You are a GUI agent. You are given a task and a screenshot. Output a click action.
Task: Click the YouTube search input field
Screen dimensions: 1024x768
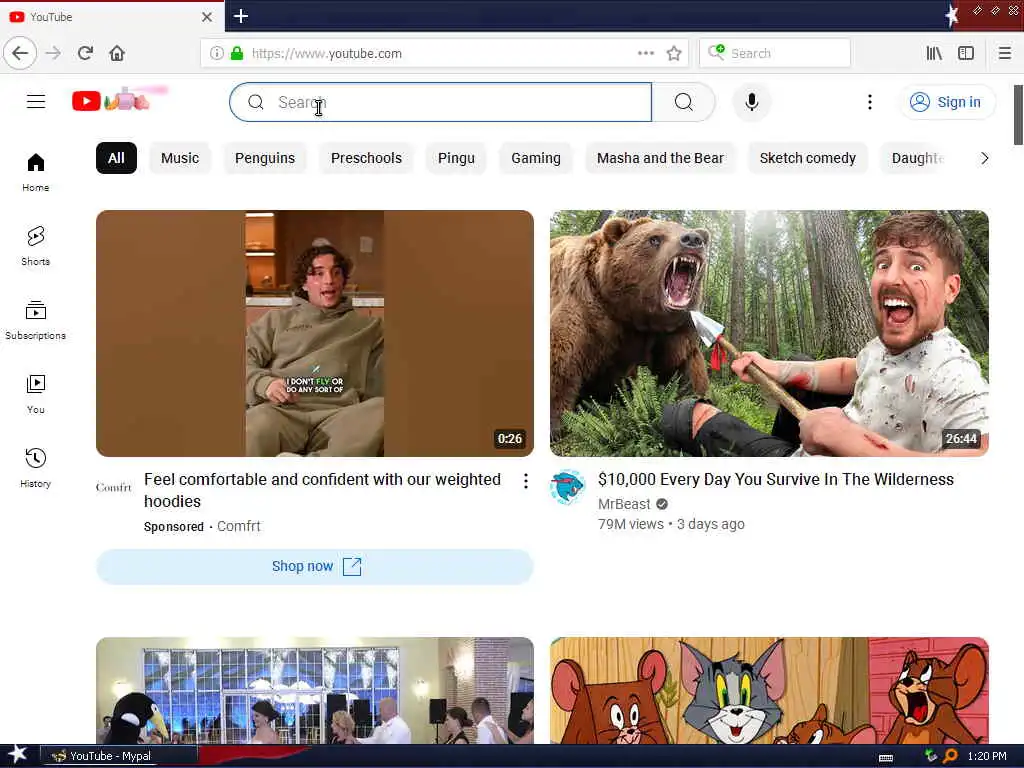point(441,102)
